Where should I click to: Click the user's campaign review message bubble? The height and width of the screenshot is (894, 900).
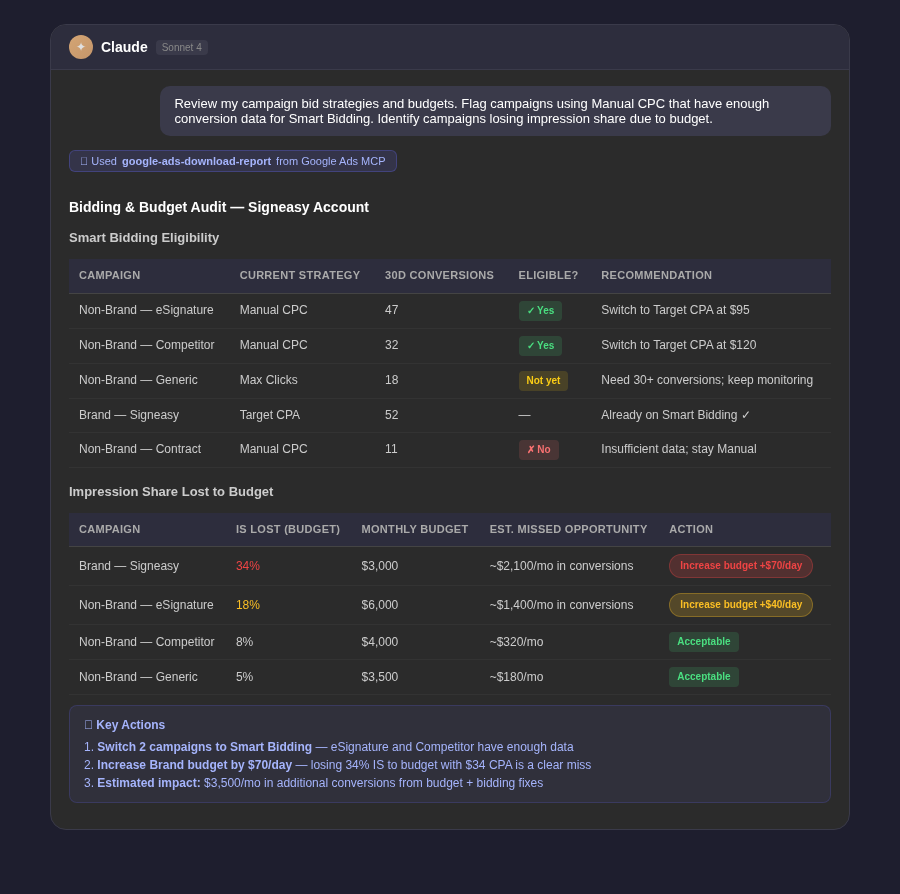pos(495,111)
